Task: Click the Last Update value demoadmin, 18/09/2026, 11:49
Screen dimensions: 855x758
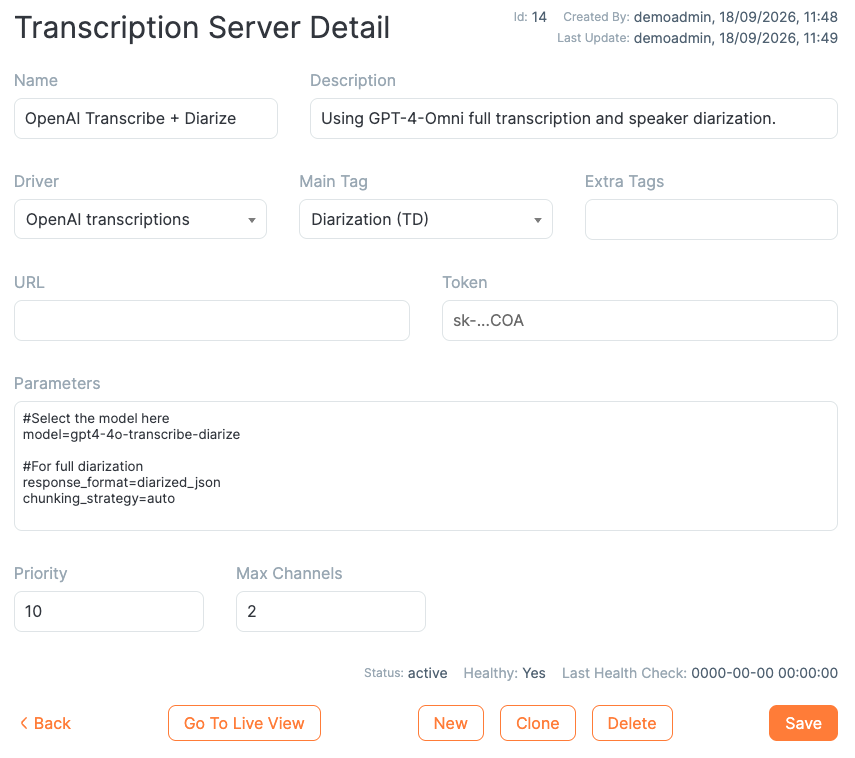Action: (736, 38)
